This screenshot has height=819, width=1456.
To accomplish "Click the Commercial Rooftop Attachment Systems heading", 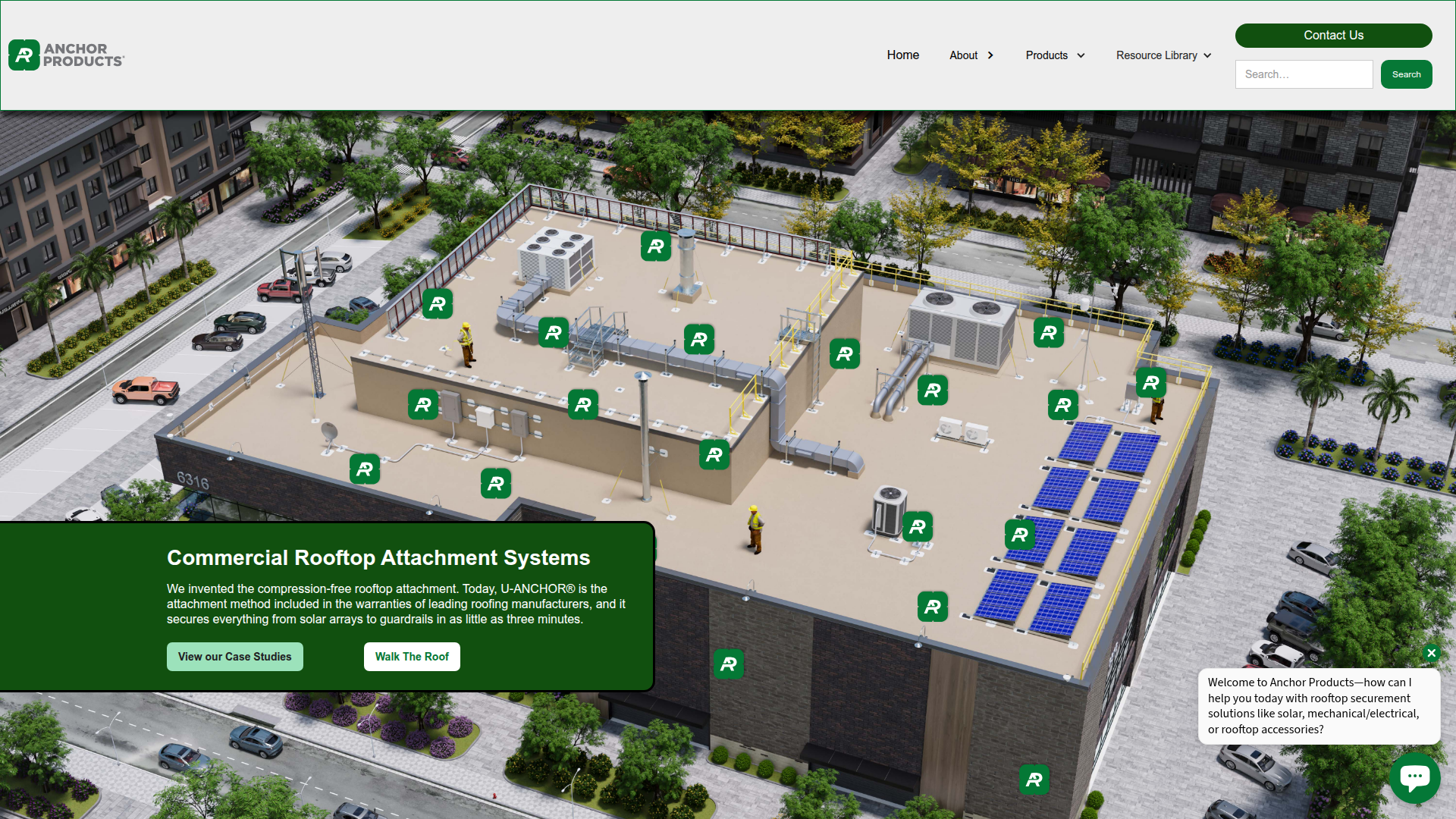I will click(378, 558).
